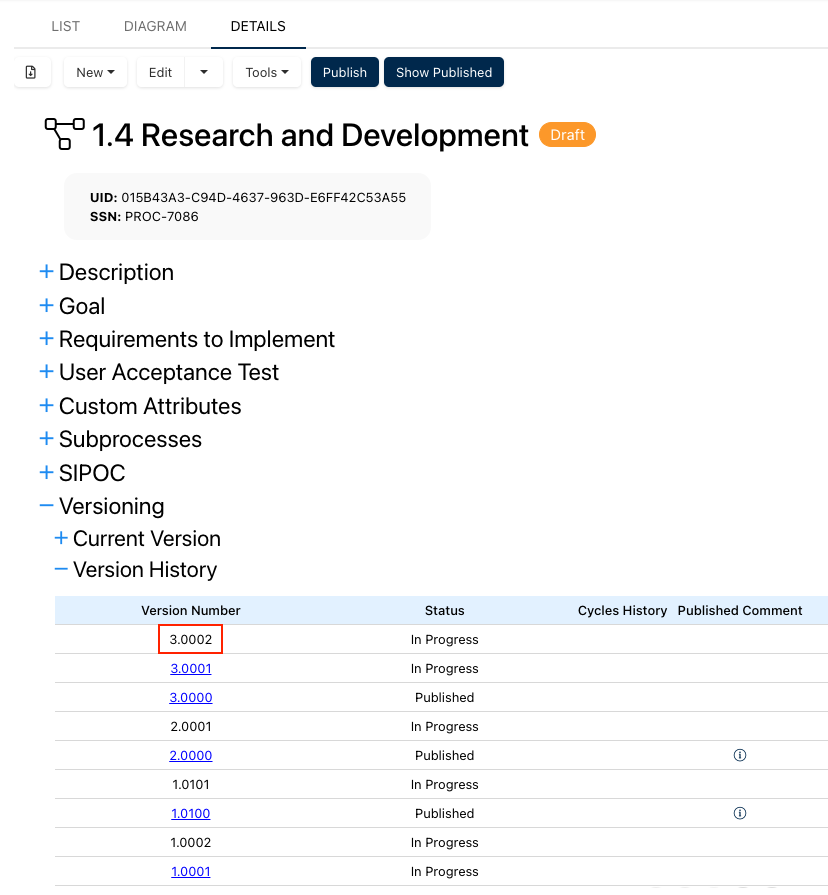Click the process diagram icon beside title
The image size is (828, 895).
tap(65, 134)
